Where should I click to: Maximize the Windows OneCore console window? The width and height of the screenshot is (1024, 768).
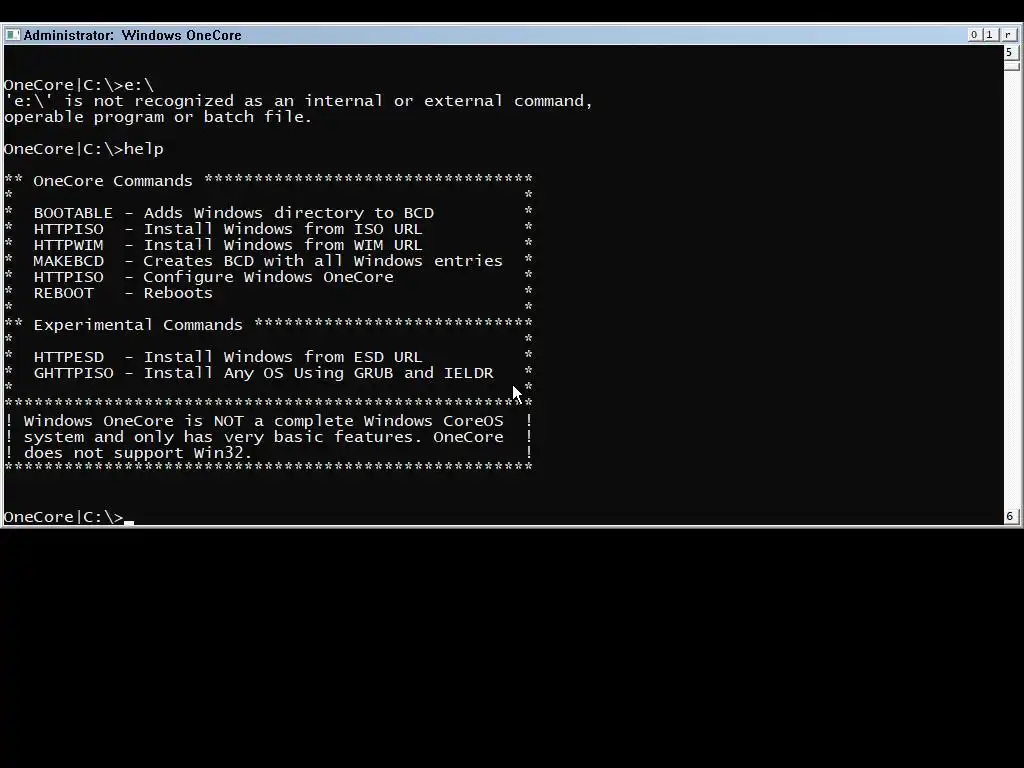[990, 35]
